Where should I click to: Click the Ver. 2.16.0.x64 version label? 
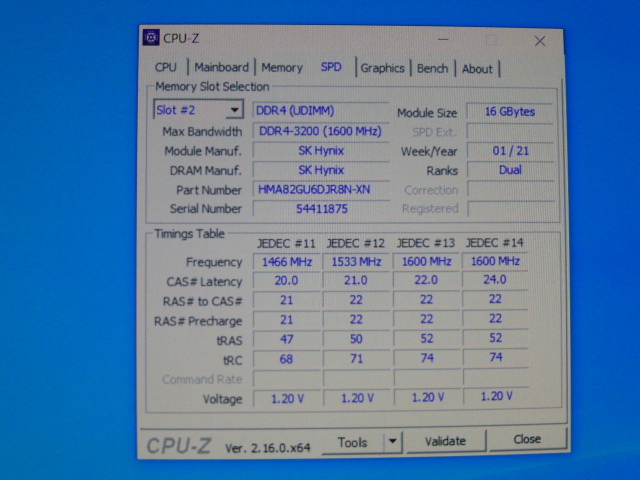[x=268, y=448]
